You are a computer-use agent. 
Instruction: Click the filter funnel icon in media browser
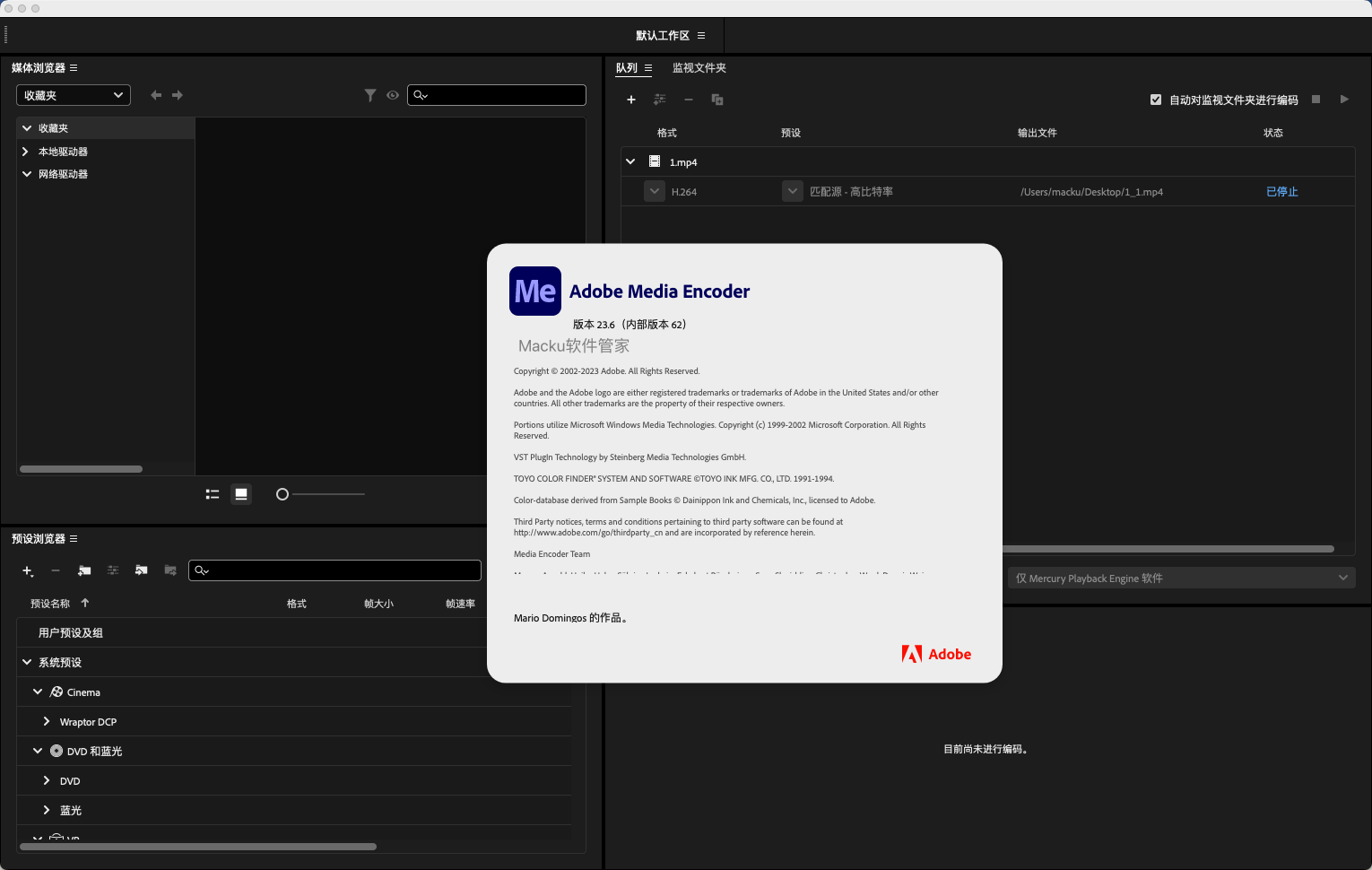(x=370, y=95)
